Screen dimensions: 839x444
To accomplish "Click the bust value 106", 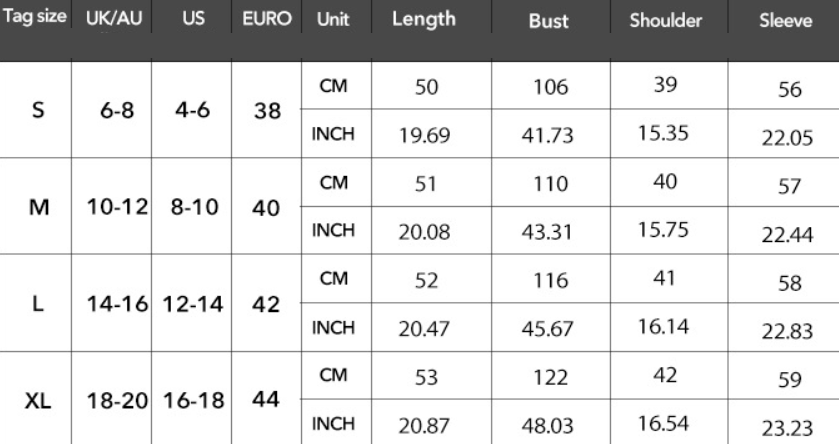I will pos(548,88).
